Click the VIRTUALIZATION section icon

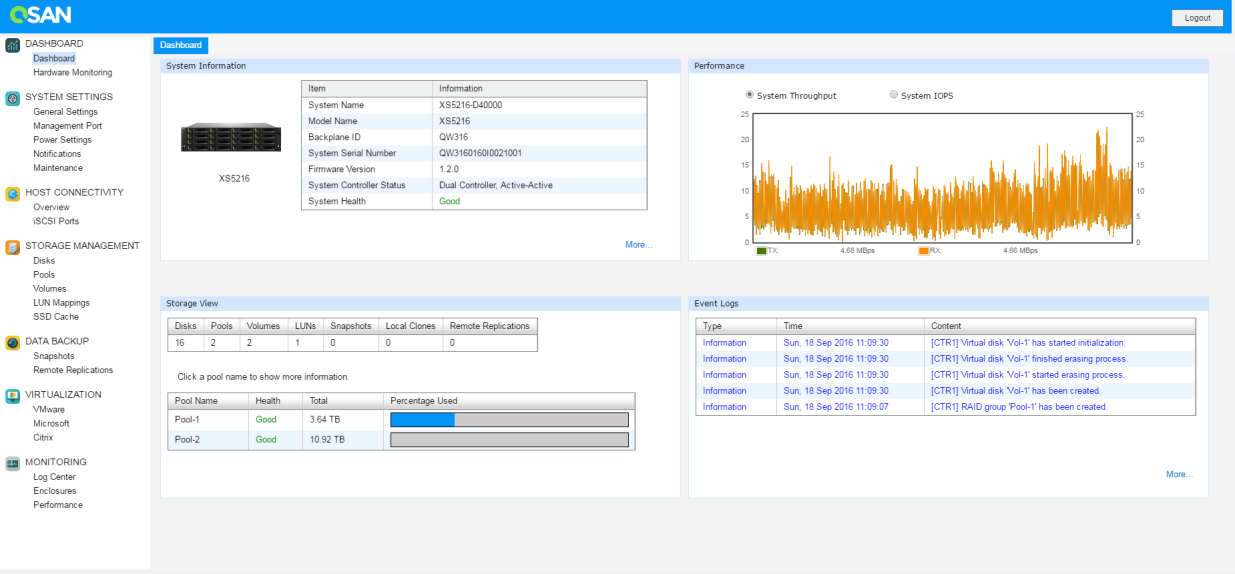point(13,396)
